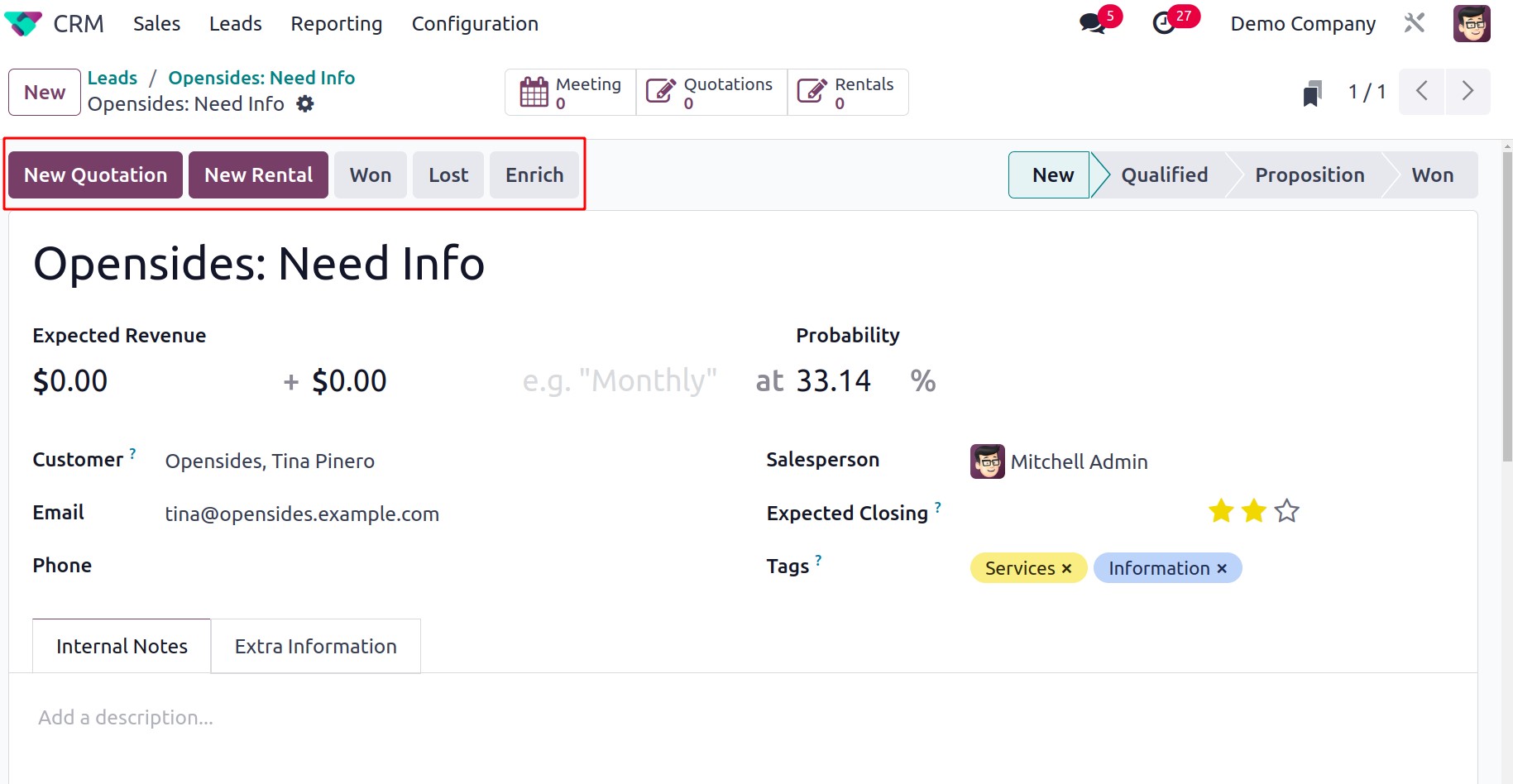
Task: Set priority to one star
Action: [x=1221, y=511]
